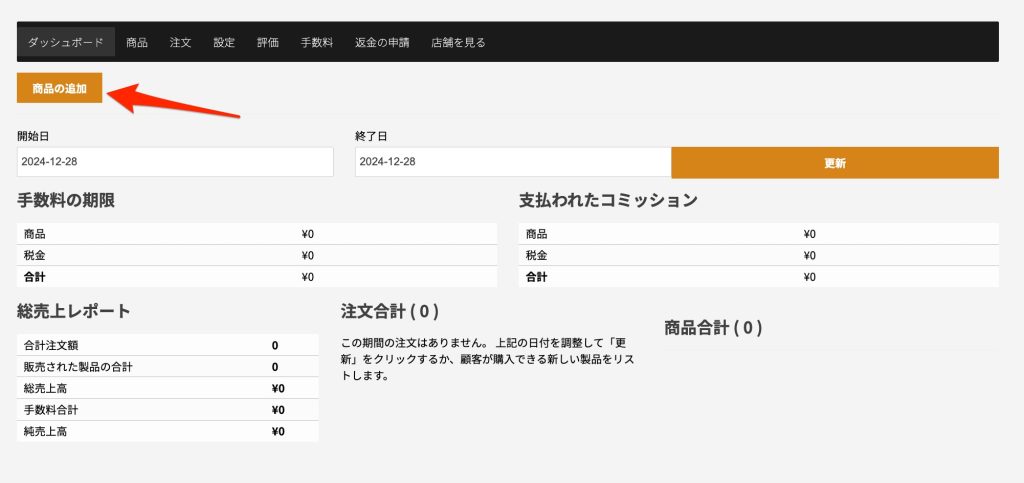Select the 税金 row under 手数料の期限
The height and width of the screenshot is (483, 1024).
(257, 255)
